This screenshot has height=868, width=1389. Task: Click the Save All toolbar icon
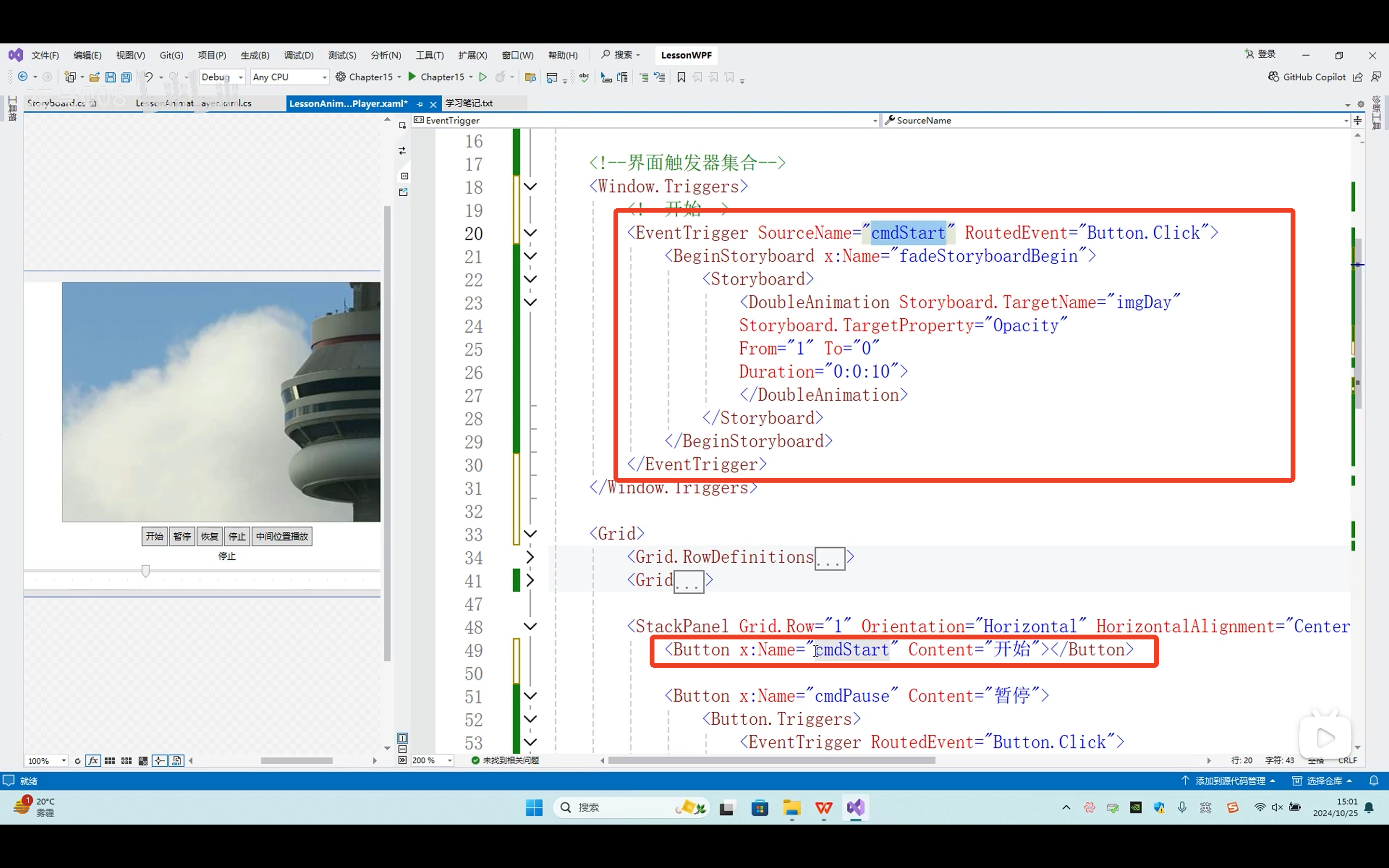[126, 77]
